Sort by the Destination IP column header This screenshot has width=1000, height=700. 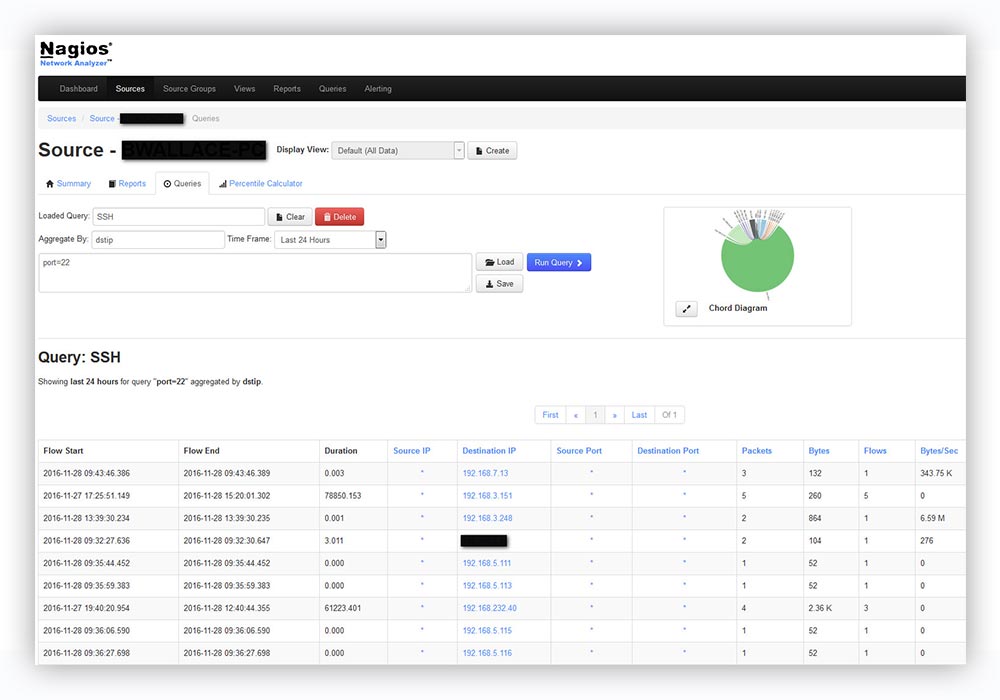click(x=489, y=451)
